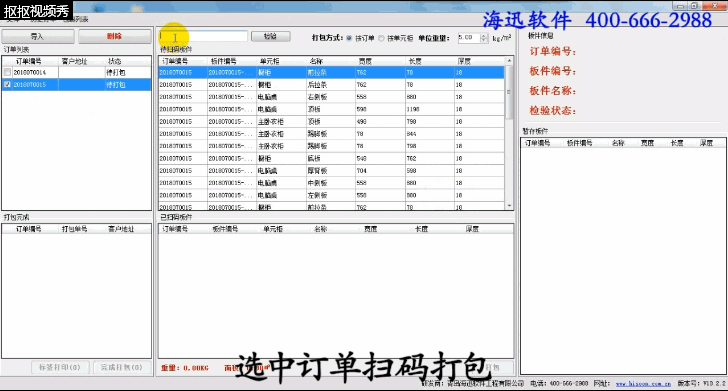Untick the checkbox for order 2018070015
This screenshot has width=728, height=391.
pos(7,85)
